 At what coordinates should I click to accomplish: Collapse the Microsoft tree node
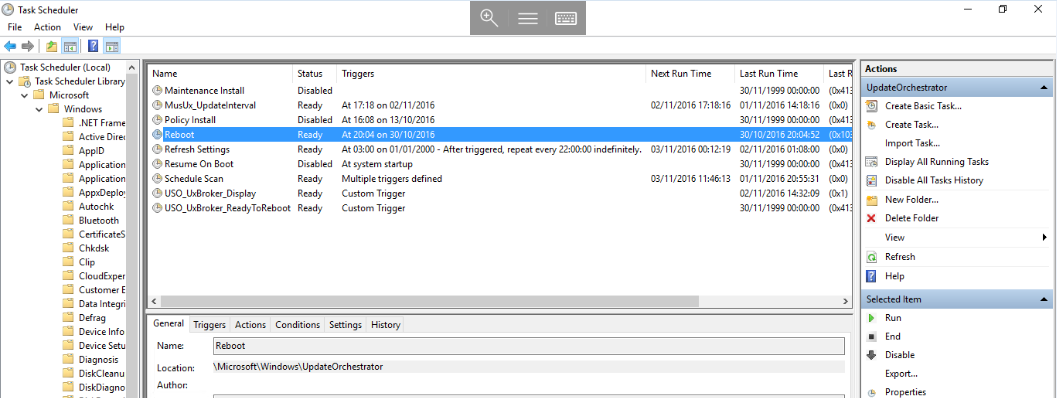click(x=24, y=95)
